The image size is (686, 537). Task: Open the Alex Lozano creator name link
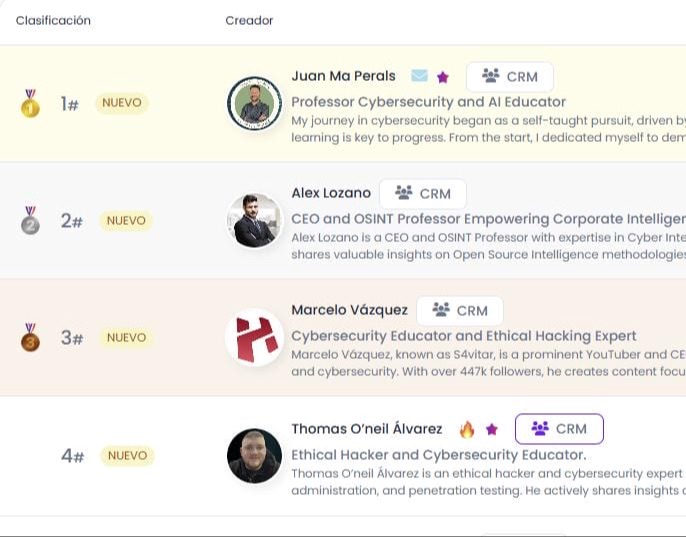pyautogui.click(x=331, y=193)
